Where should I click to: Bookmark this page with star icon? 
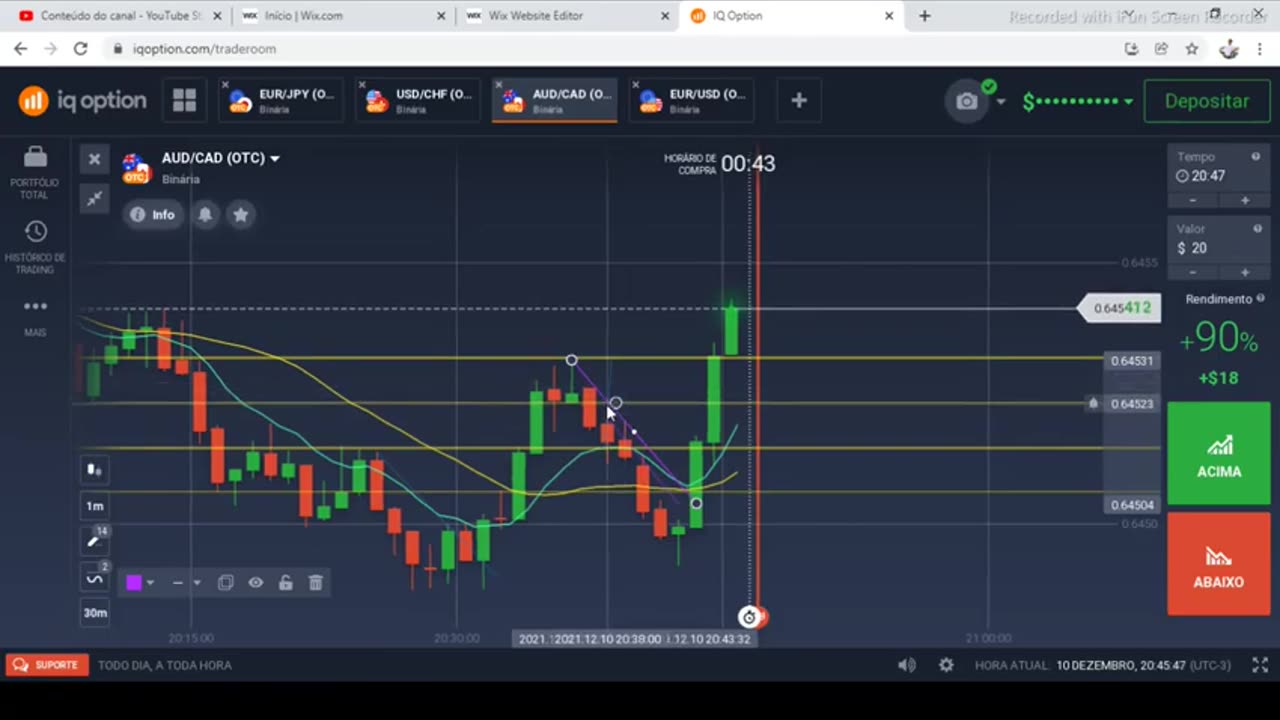pos(1192,48)
